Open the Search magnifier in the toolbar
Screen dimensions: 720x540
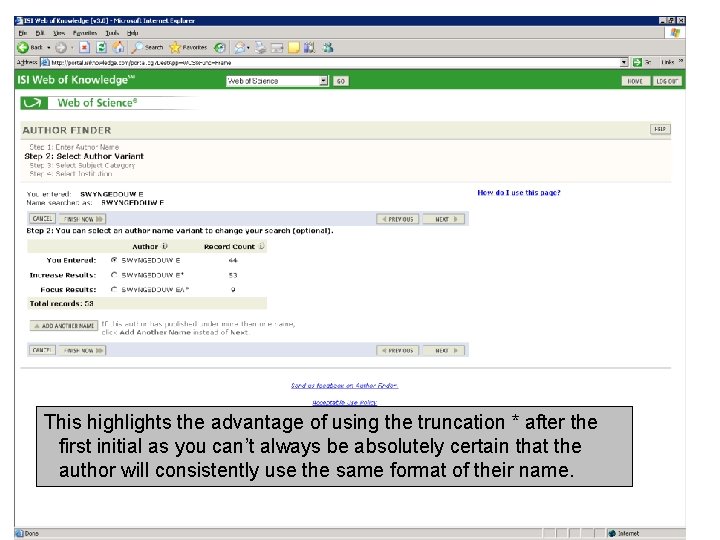147,47
